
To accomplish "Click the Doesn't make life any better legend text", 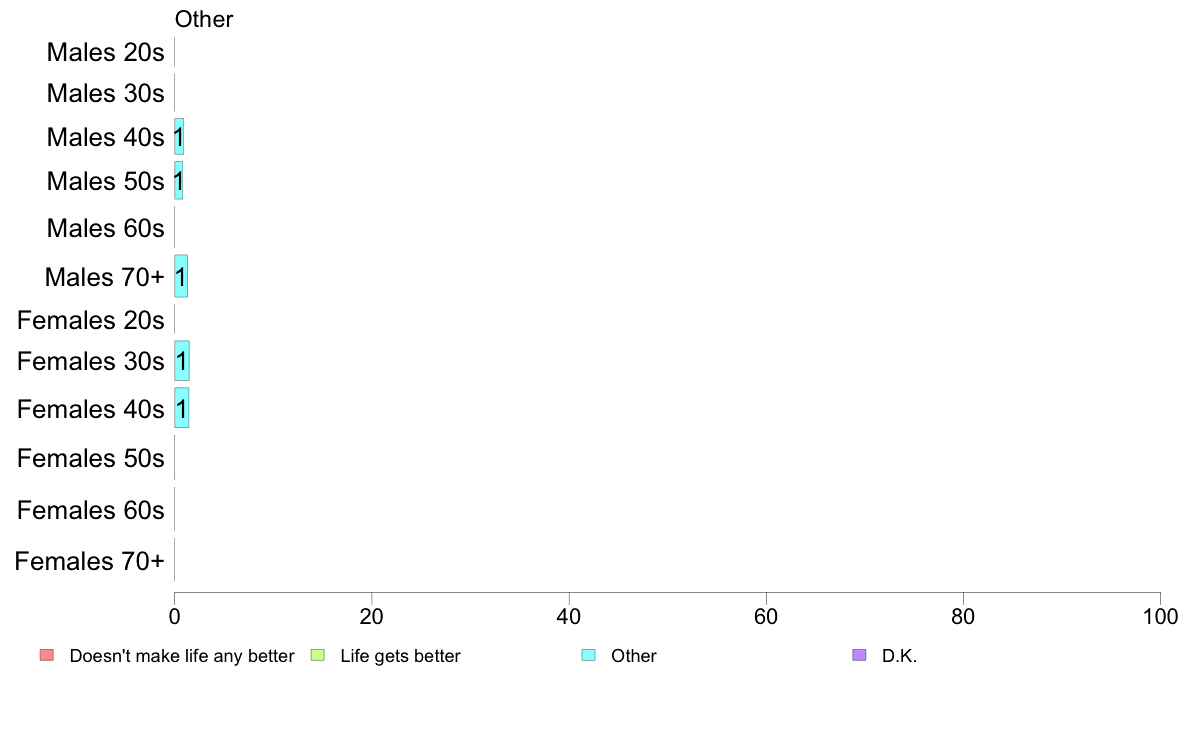I will coord(182,656).
